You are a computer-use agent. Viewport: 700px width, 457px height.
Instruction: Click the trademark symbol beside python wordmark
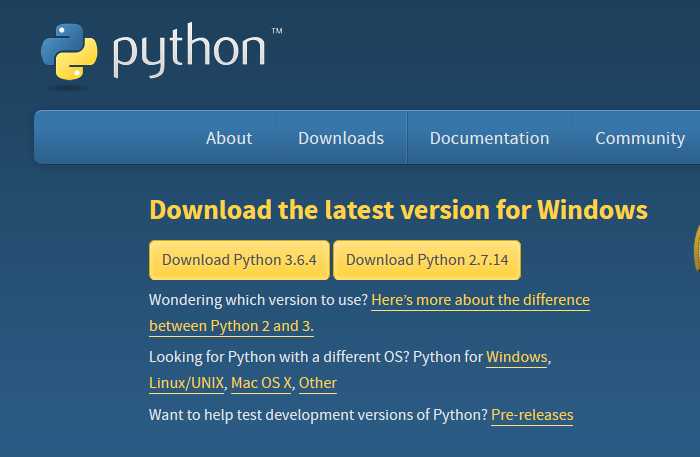click(x=277, y=32)
